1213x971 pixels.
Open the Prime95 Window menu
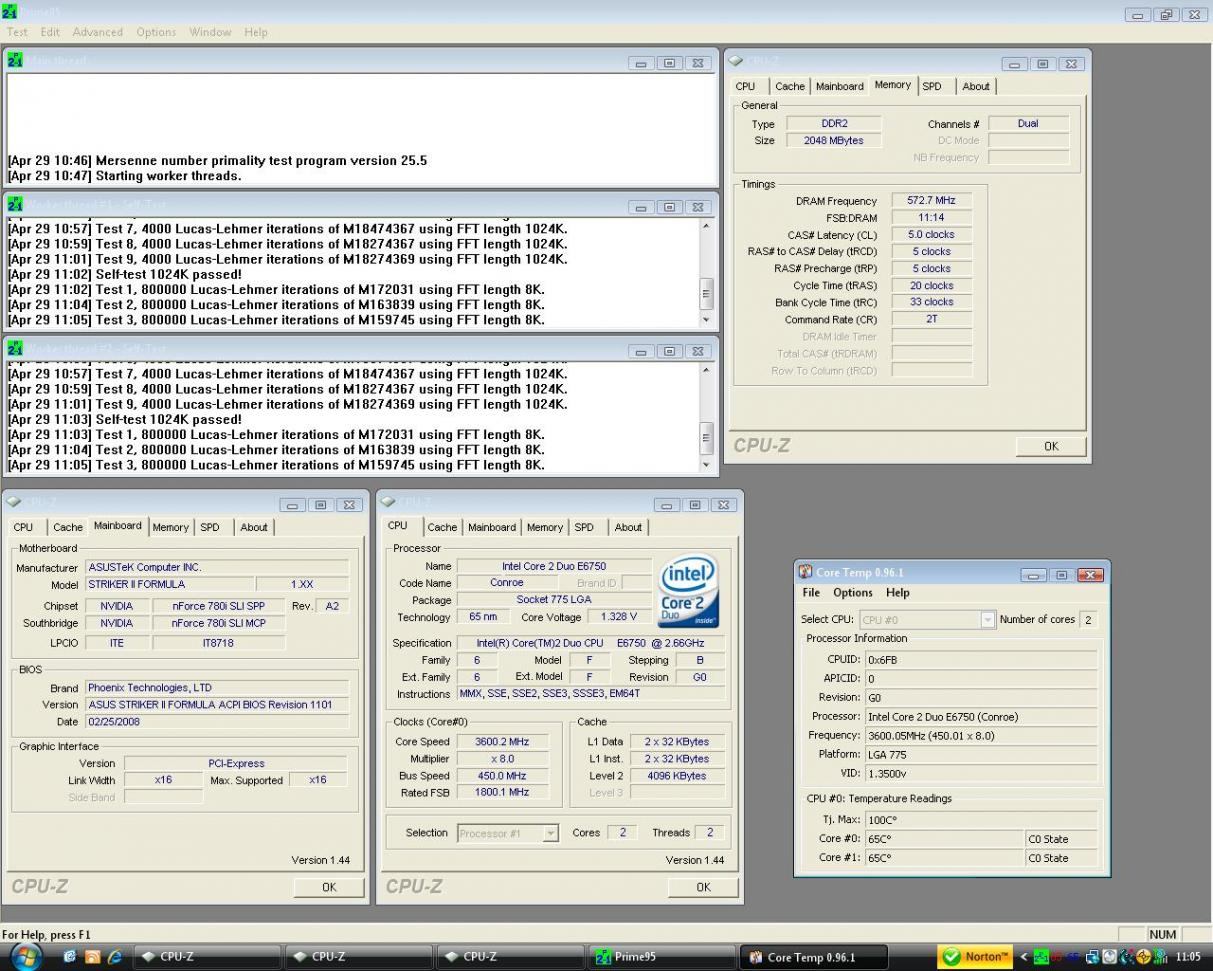[210, 32]
